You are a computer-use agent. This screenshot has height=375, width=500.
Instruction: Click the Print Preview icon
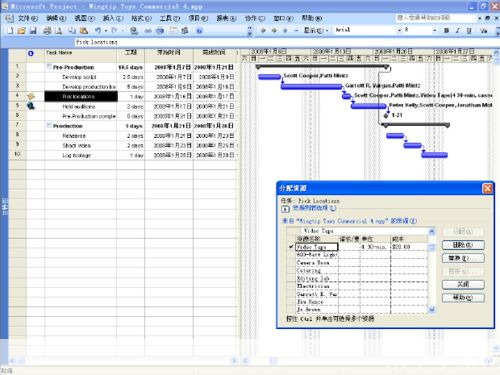pyautogui.click(x=59, y=31)
